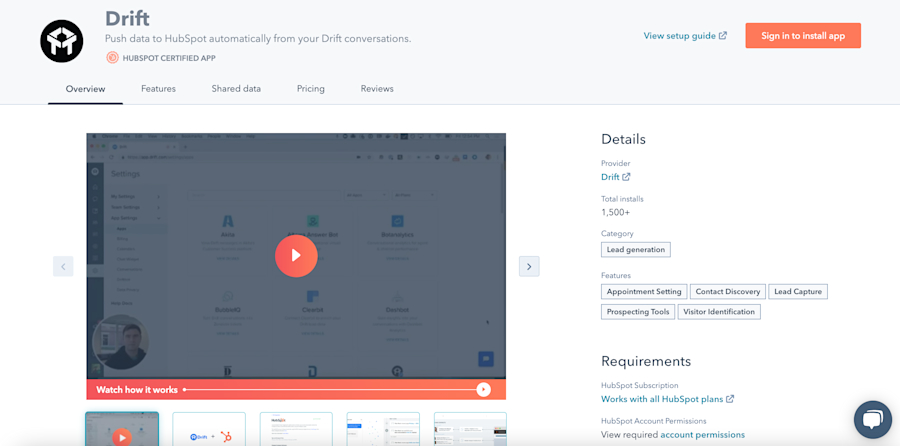Open the View setup guide link
The width and height of the screenshot is (900, 446).
coord(680,36)
